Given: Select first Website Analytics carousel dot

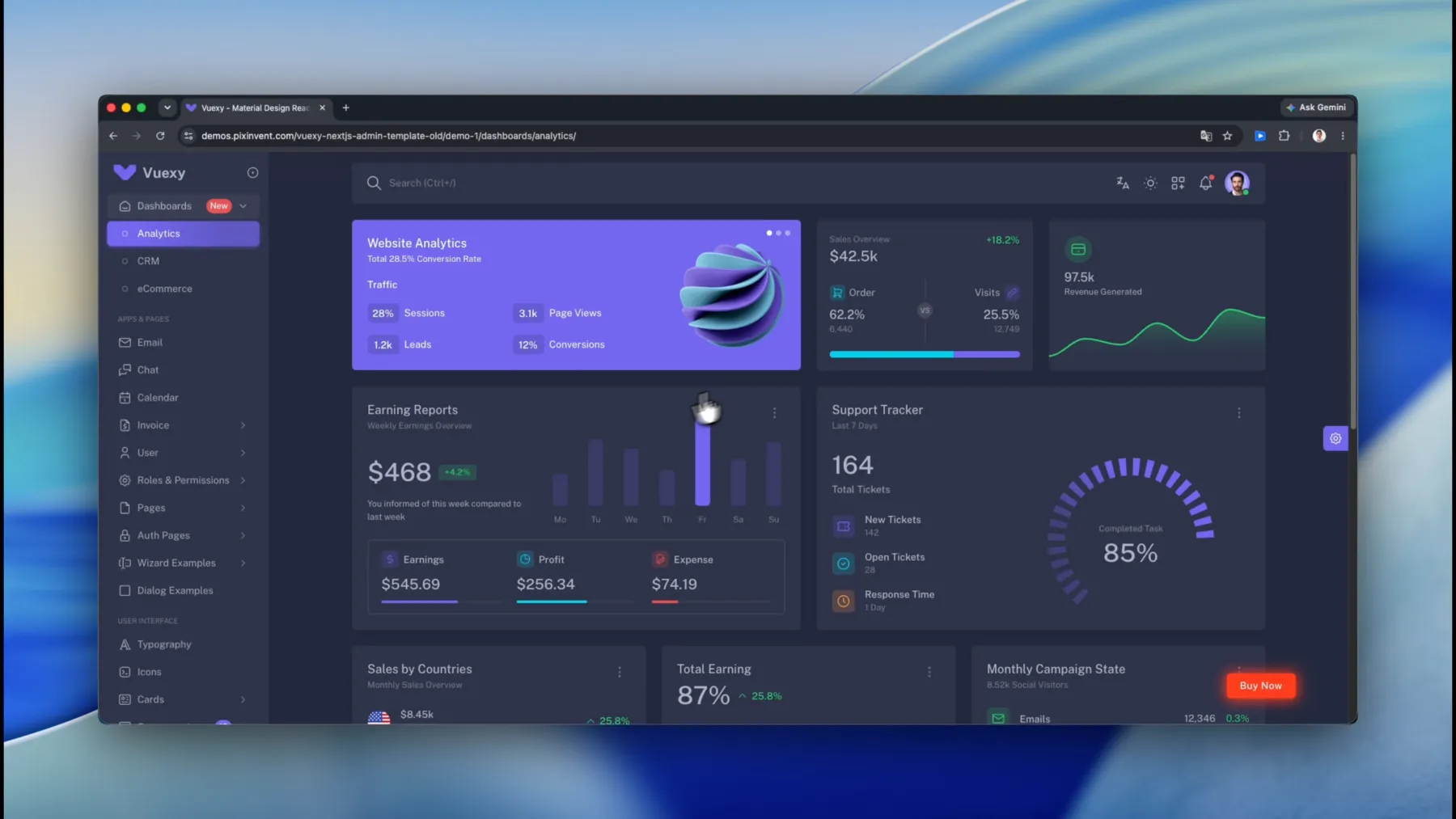Looking at the screenshot, I should 769,233.
